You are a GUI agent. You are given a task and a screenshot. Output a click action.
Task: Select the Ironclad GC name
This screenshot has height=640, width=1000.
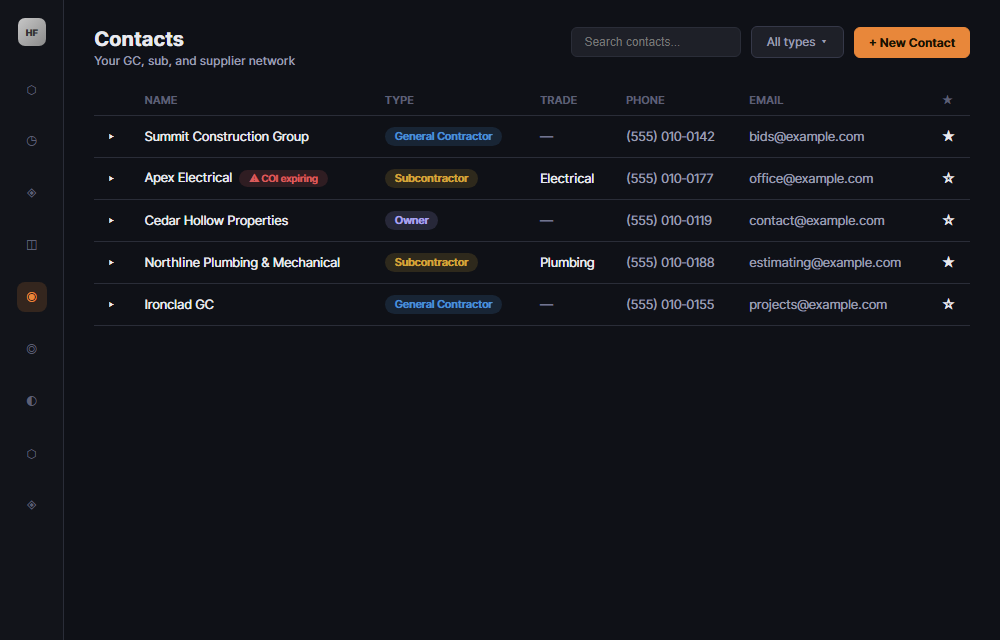pos(179,305)
